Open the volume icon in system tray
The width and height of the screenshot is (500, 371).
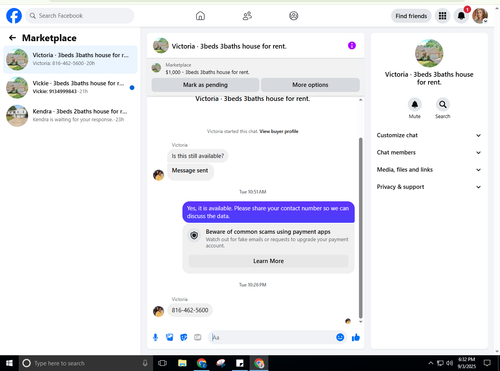tap(450, 363)
